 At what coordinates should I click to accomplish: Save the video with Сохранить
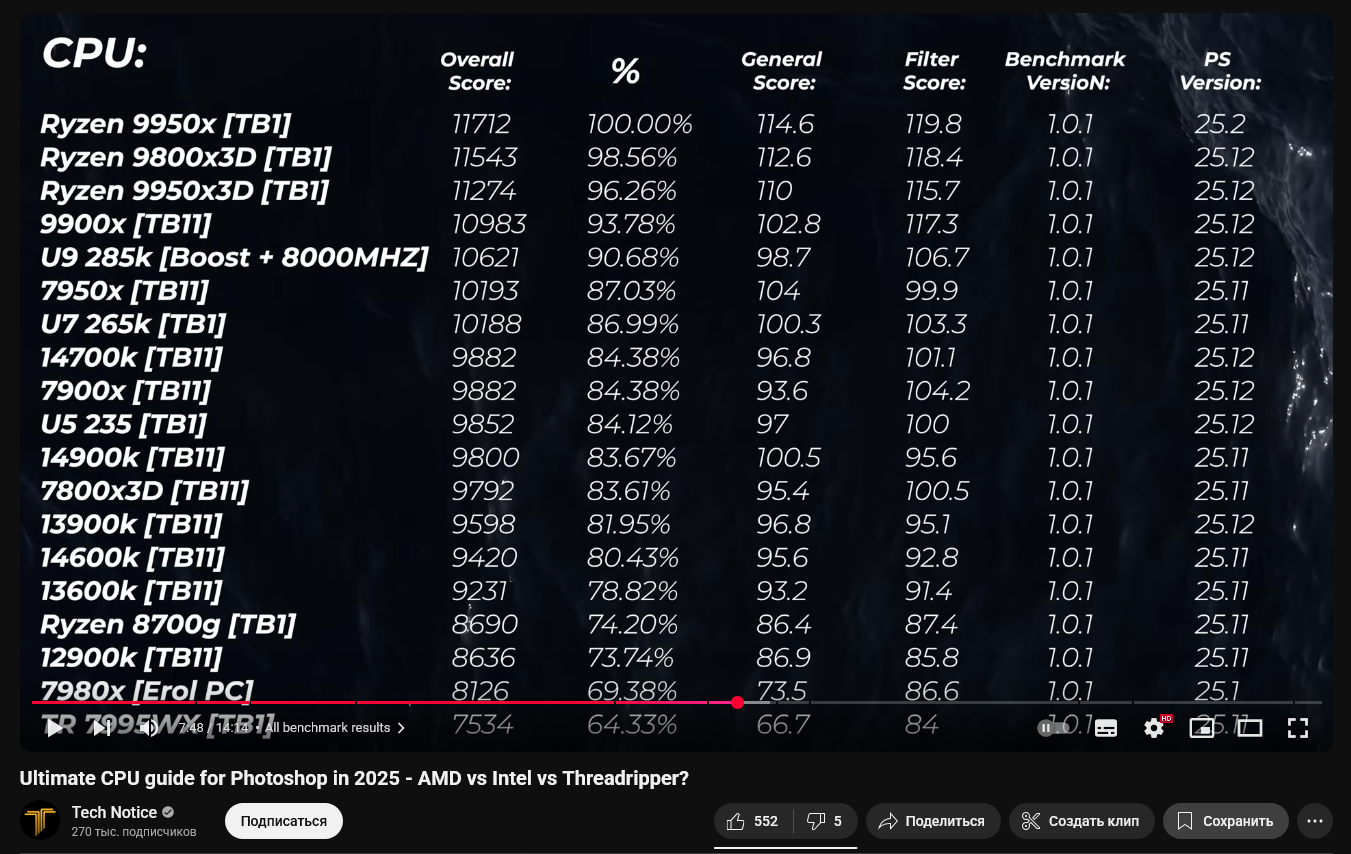[1226, 821]
